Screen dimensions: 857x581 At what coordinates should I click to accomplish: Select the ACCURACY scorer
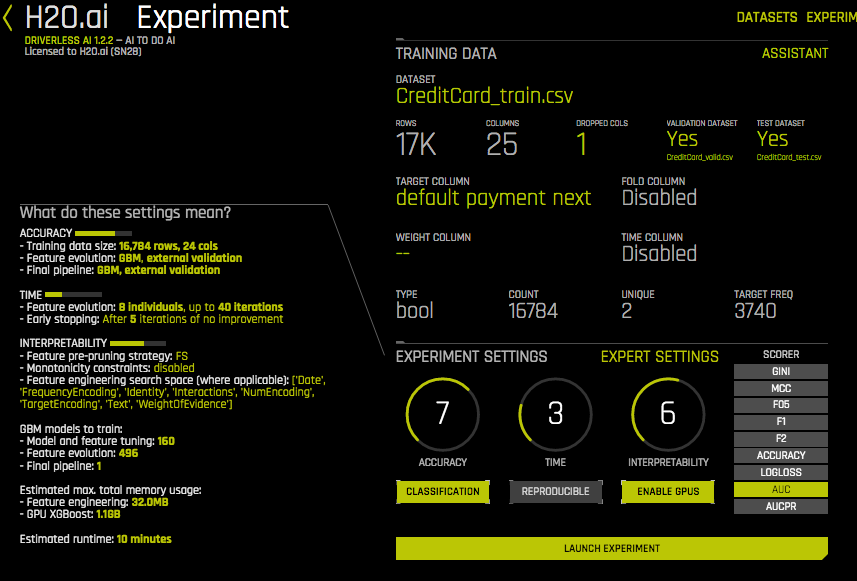click(780, 456)
